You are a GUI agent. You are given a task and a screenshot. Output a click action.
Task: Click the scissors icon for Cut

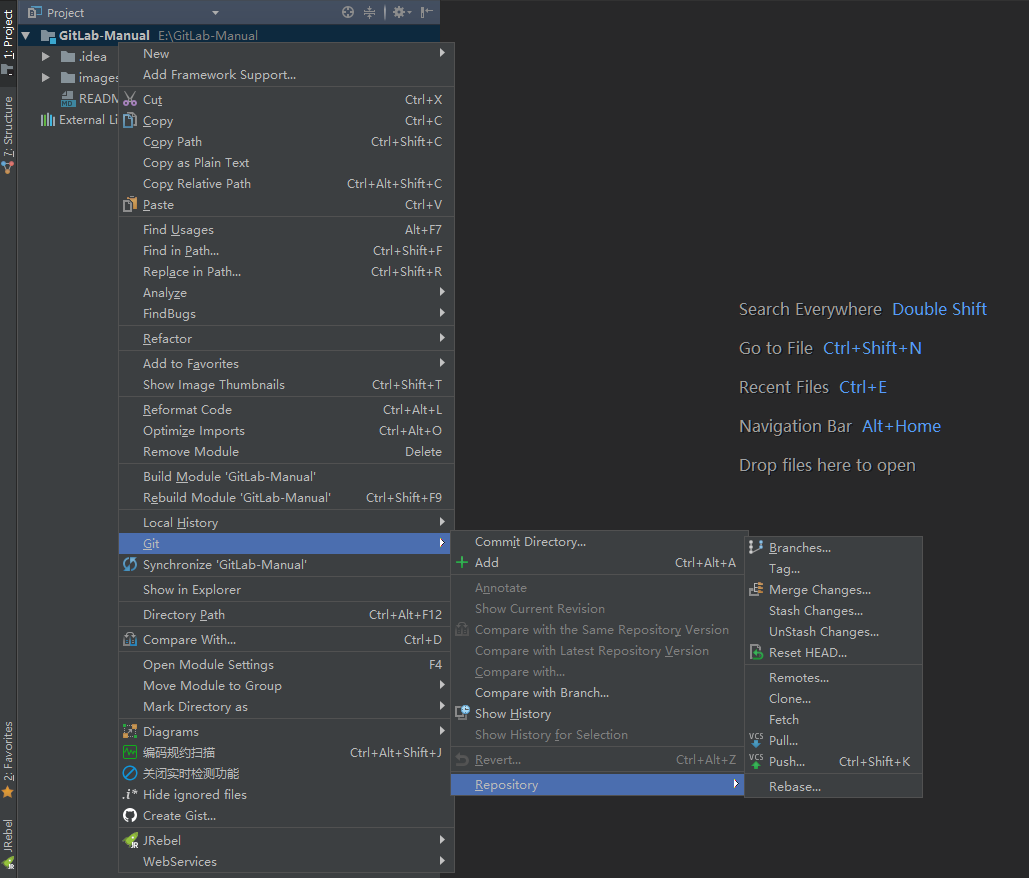130,99
